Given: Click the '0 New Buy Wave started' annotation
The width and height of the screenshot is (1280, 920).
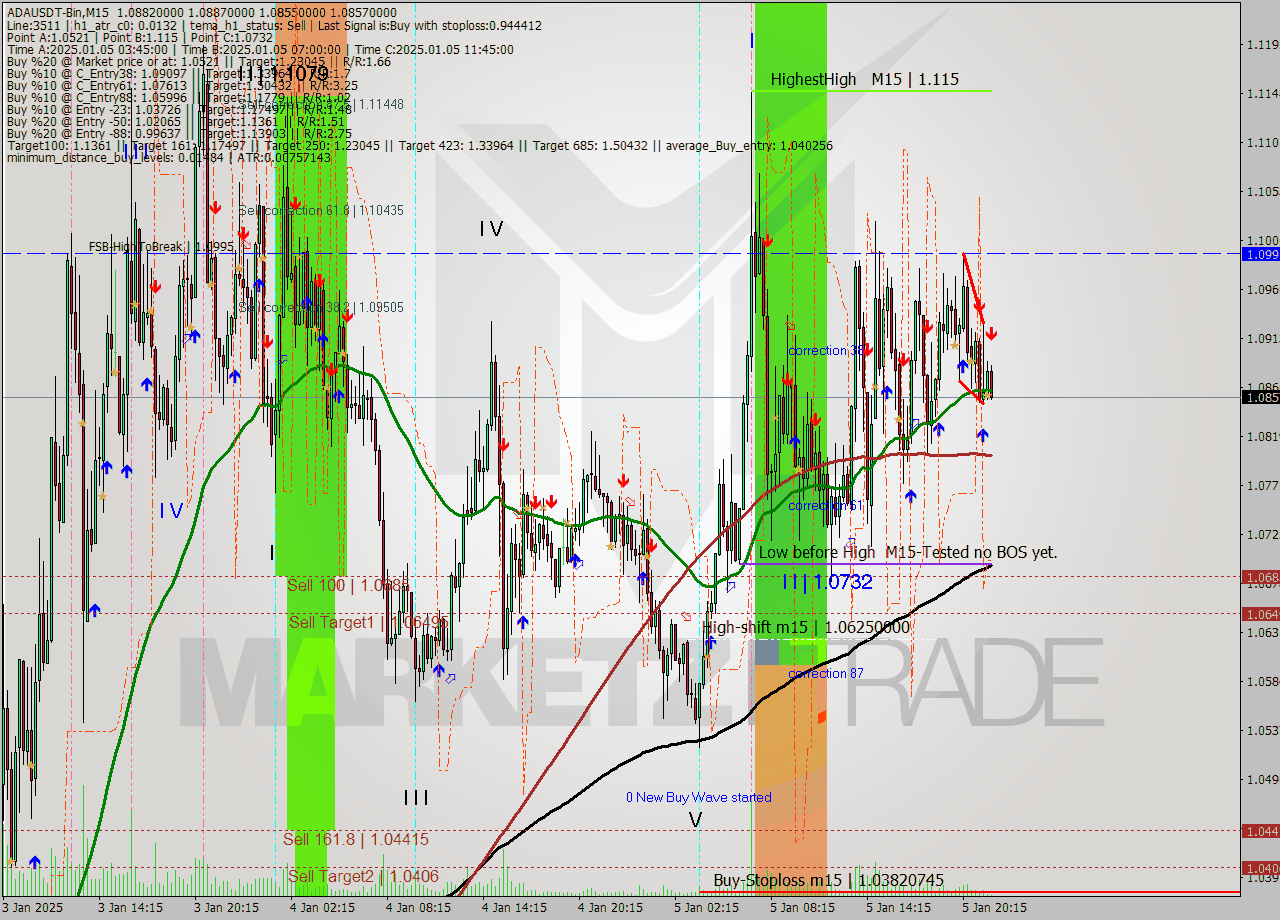Looking at the screenshot, I should pyautogui.click(x=698, y=797).
